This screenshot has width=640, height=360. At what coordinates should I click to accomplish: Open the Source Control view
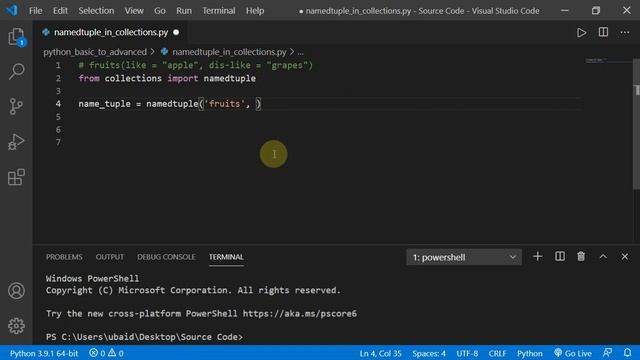(16, 107)
